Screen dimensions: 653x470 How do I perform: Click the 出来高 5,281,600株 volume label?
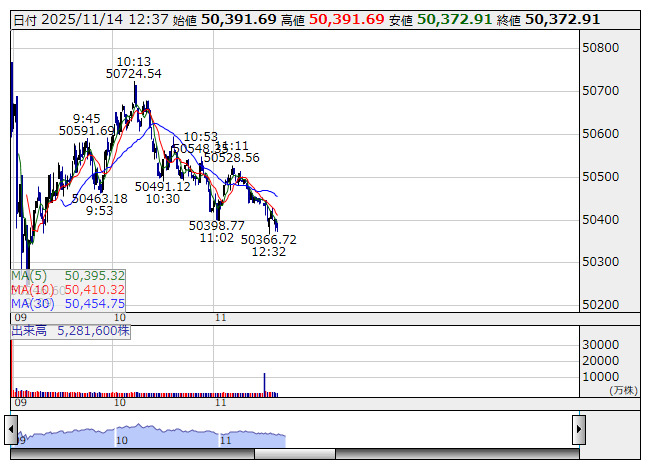[x=70, y=331]
